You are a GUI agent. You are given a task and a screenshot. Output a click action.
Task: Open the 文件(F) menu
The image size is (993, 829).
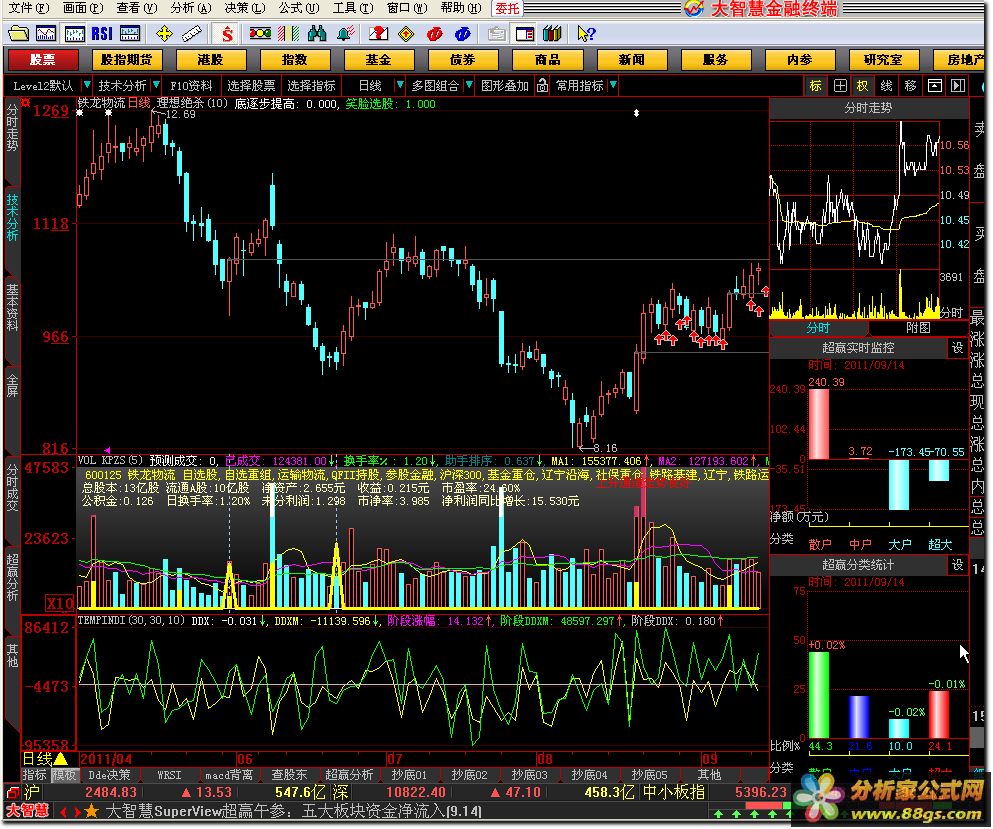click(x=29, y=8)
